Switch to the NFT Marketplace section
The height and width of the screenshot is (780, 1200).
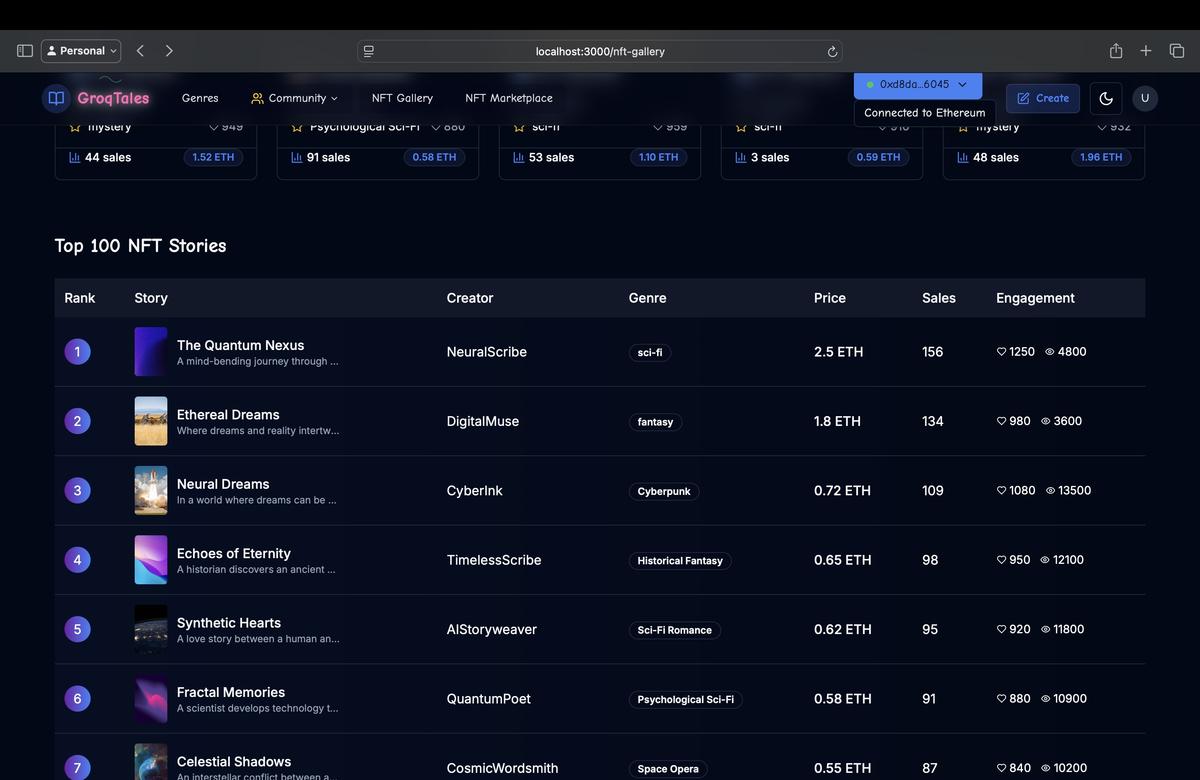pos(509,98)
